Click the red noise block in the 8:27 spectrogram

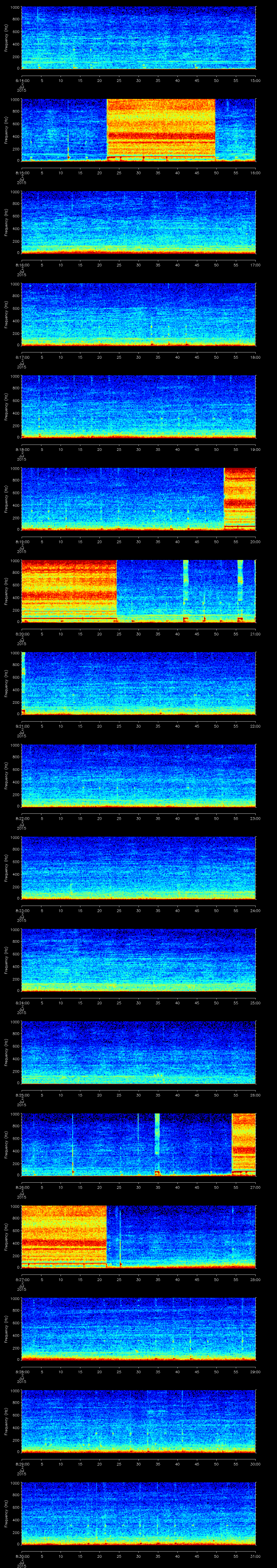tap(64, 1235)
